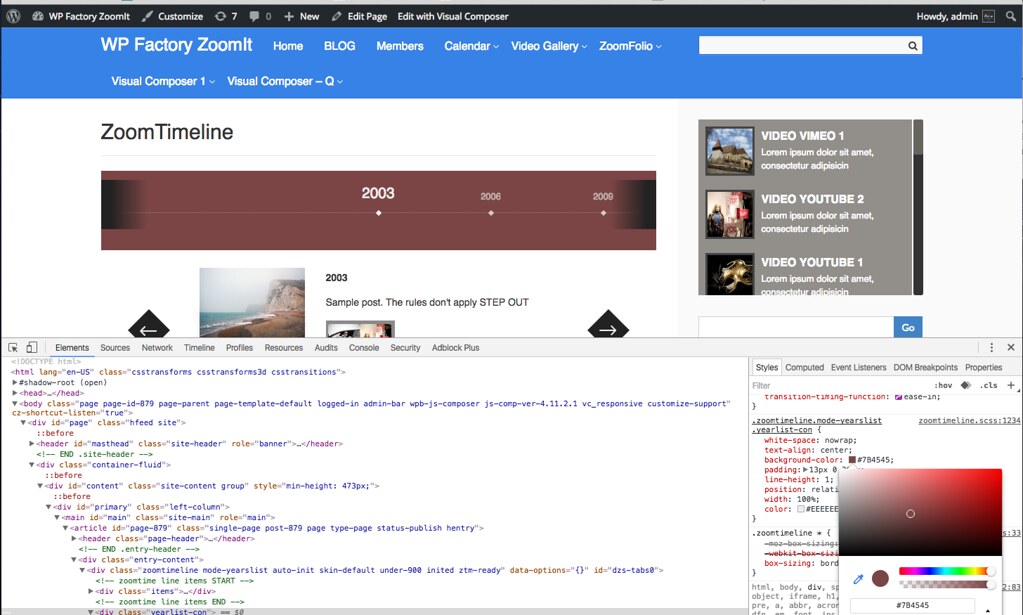1023x615 pixels.
Task: Activate the inspect element picker in DevTools
Action: (13, 348)
